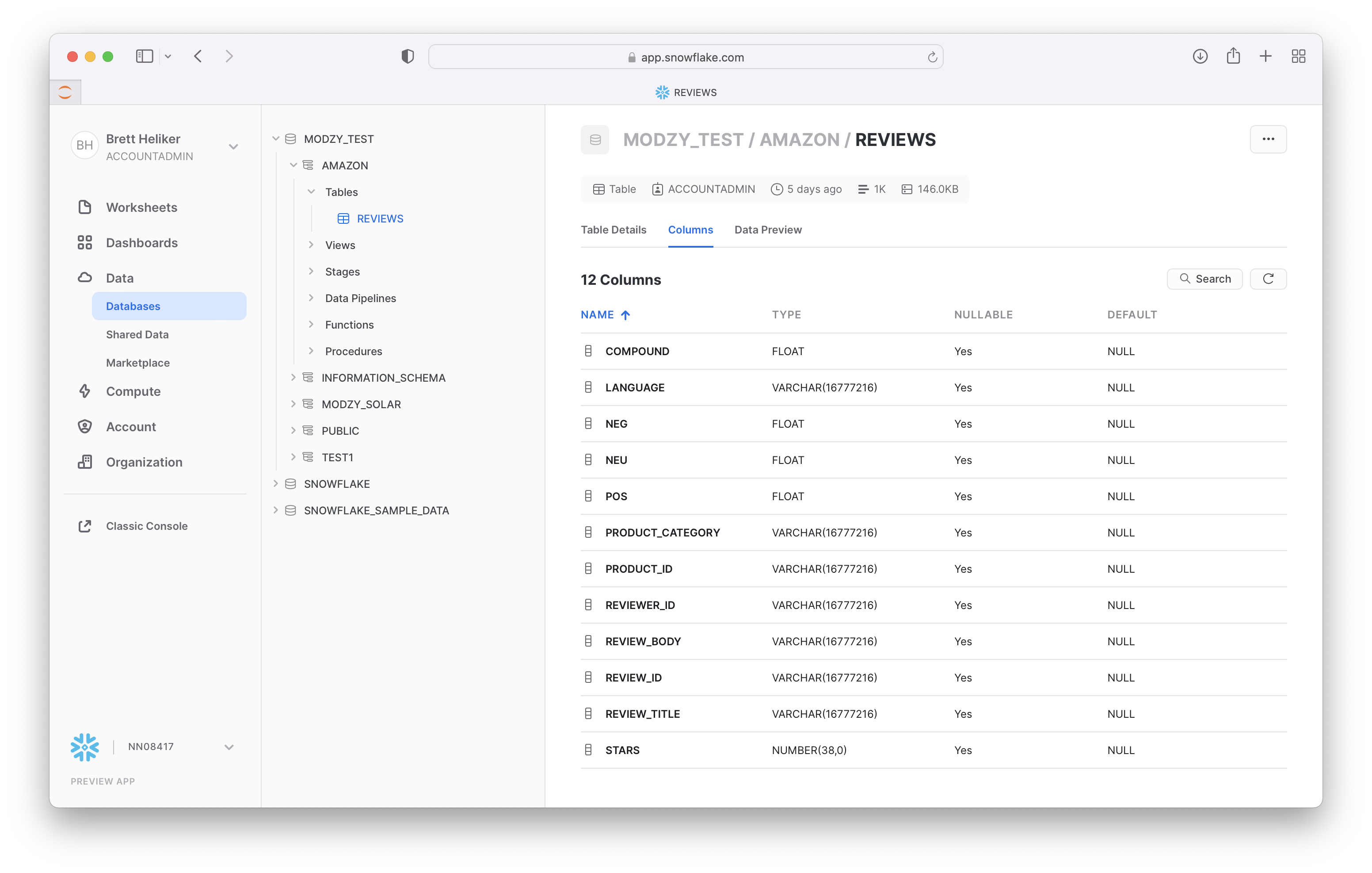
Task: Open Shared Data in sidebar
Action: (137, 335)
